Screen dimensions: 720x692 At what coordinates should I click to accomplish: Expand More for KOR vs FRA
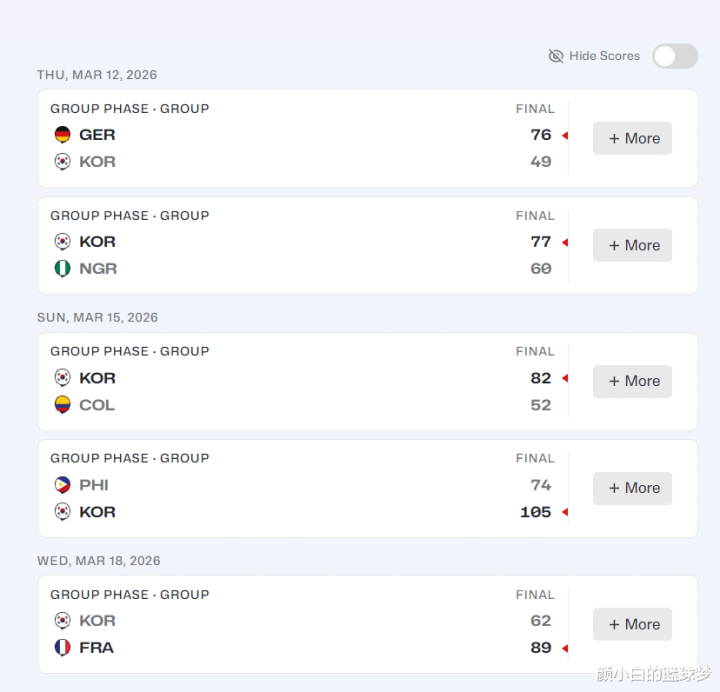(632, 624)
